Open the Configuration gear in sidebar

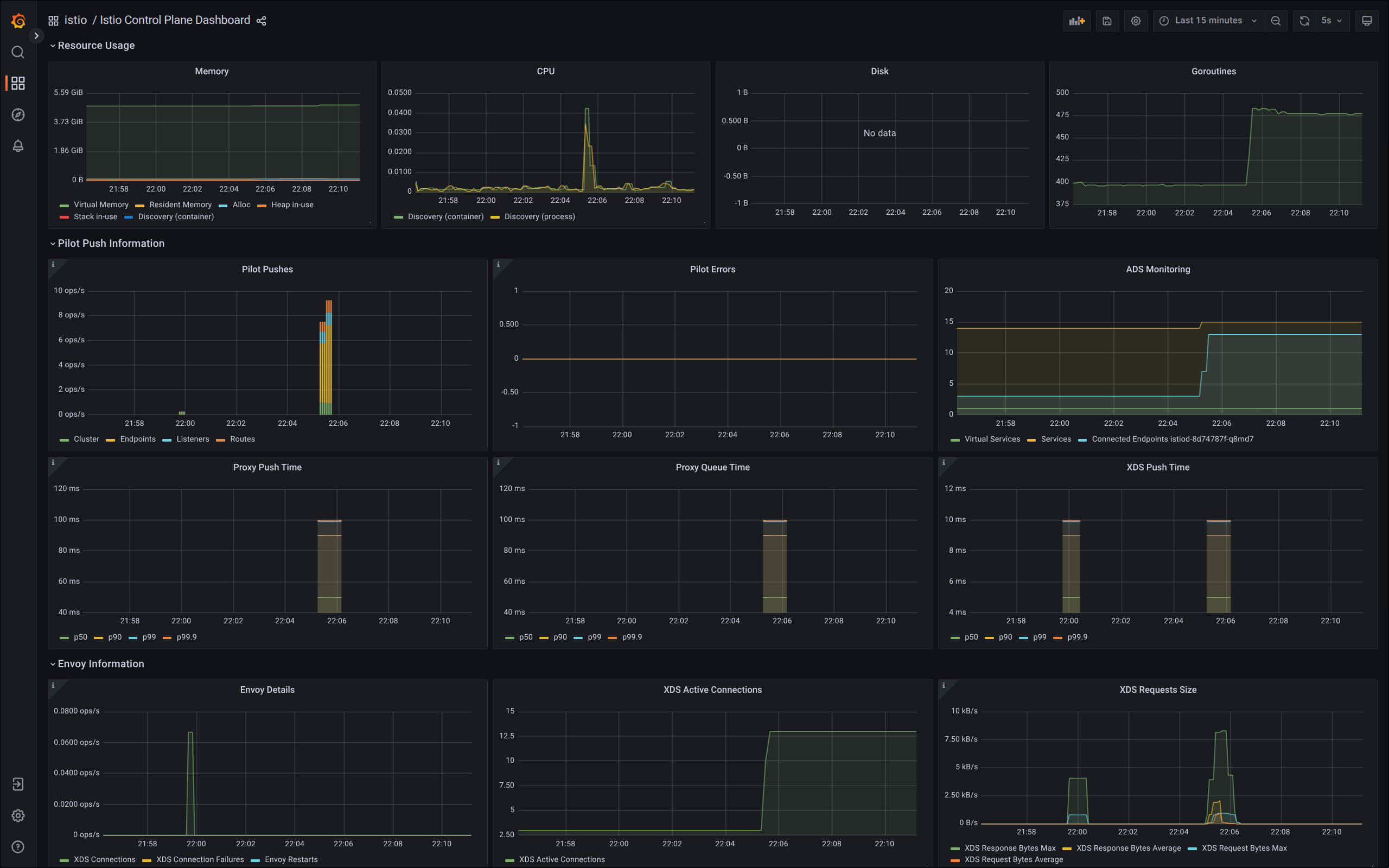point(18,815)
